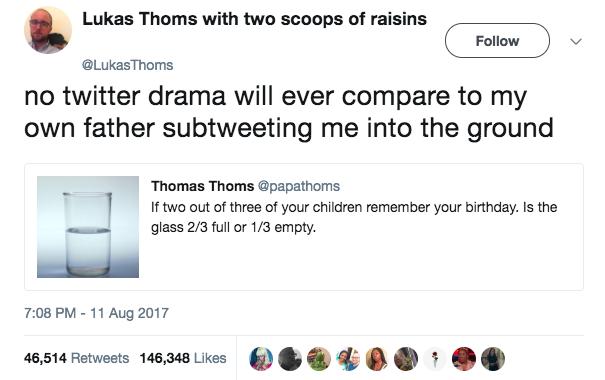Image resolution: width=605 pixels, height=380 pixels.
Task: Open the 7:08 PM - 11 Aug 2017 timestamp
Action: point(96,312)
